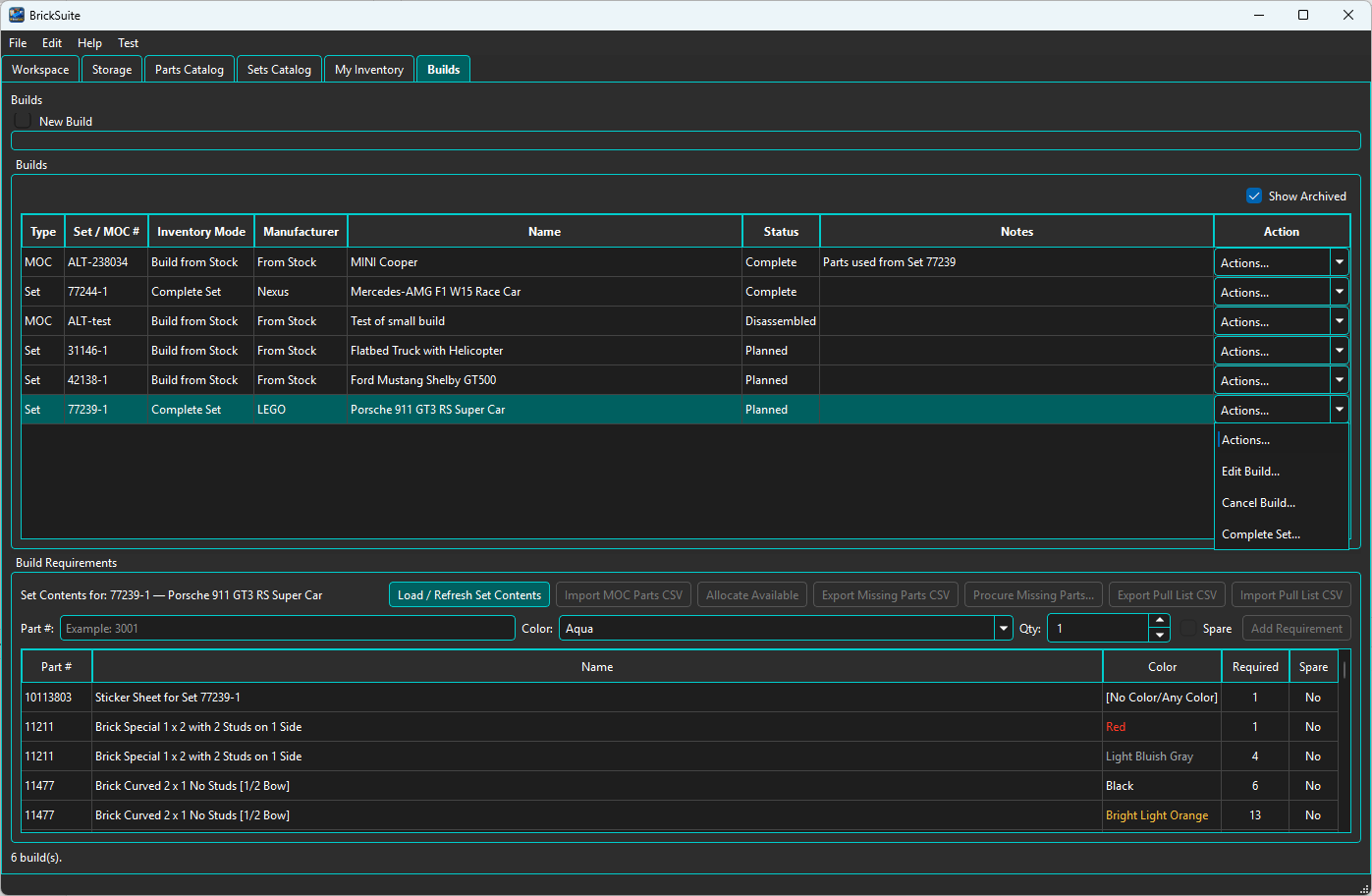Sort builds by Inventory Mode header
Viewport: 1372px width, 896px height.
(x=201, y=232)
